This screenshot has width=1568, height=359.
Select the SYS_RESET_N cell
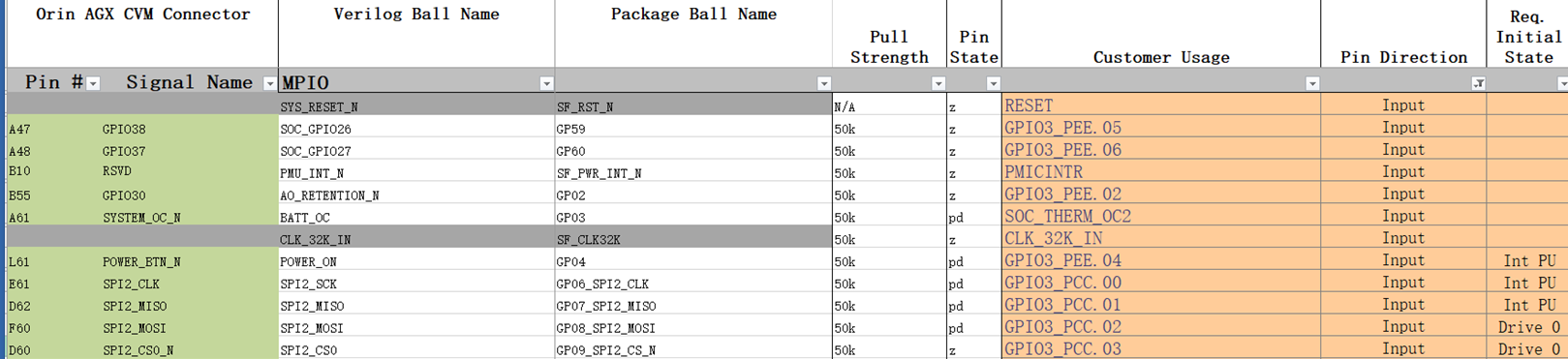416,105
